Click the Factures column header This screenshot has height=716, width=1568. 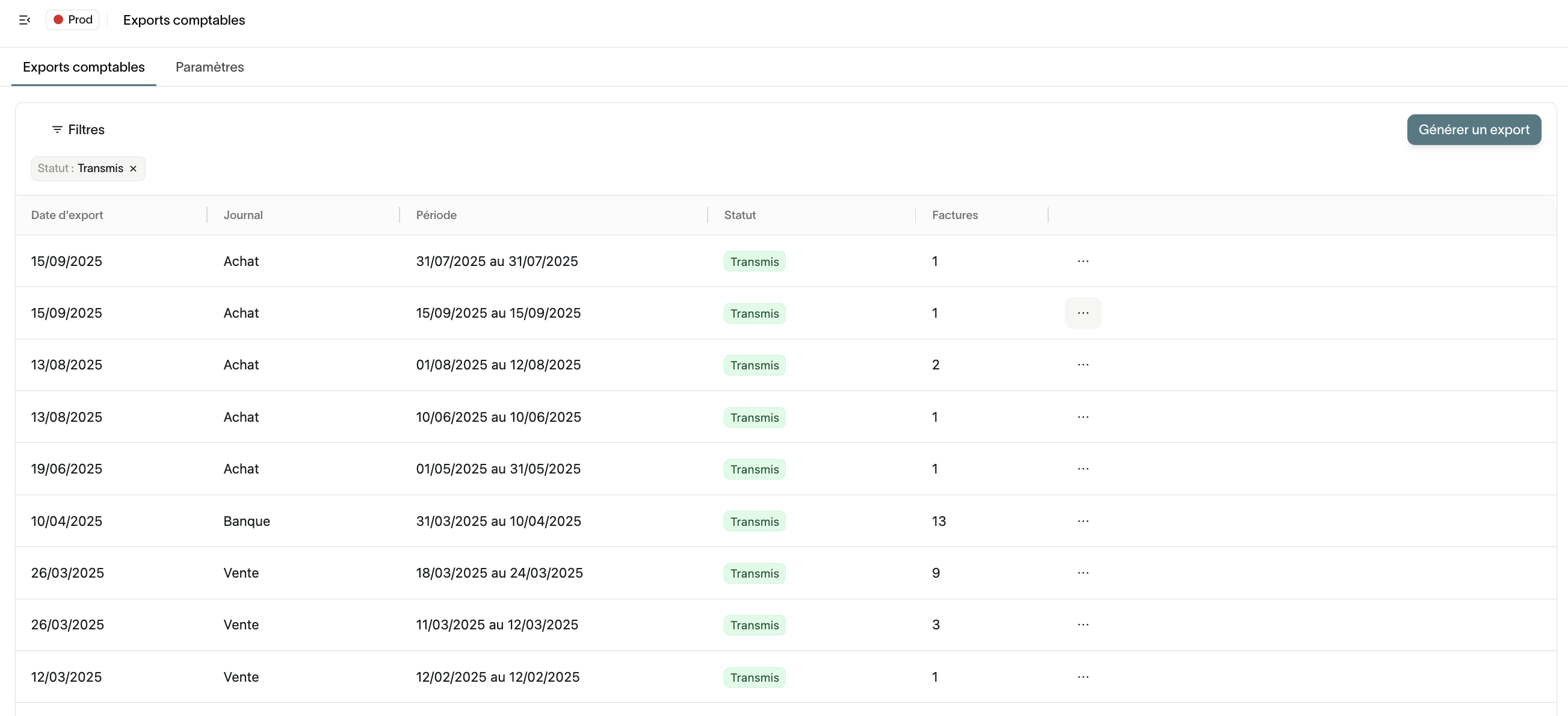(954, 215)
